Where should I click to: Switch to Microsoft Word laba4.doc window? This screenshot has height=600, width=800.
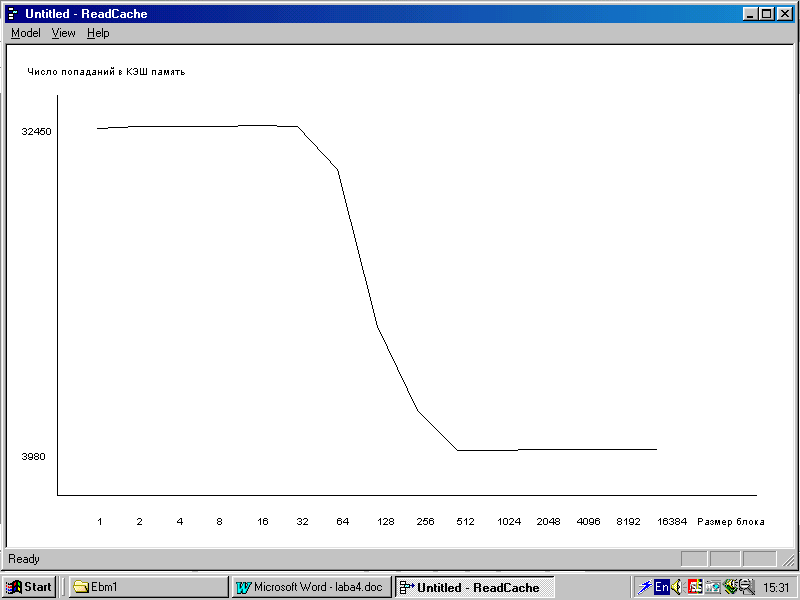point(311,587)
